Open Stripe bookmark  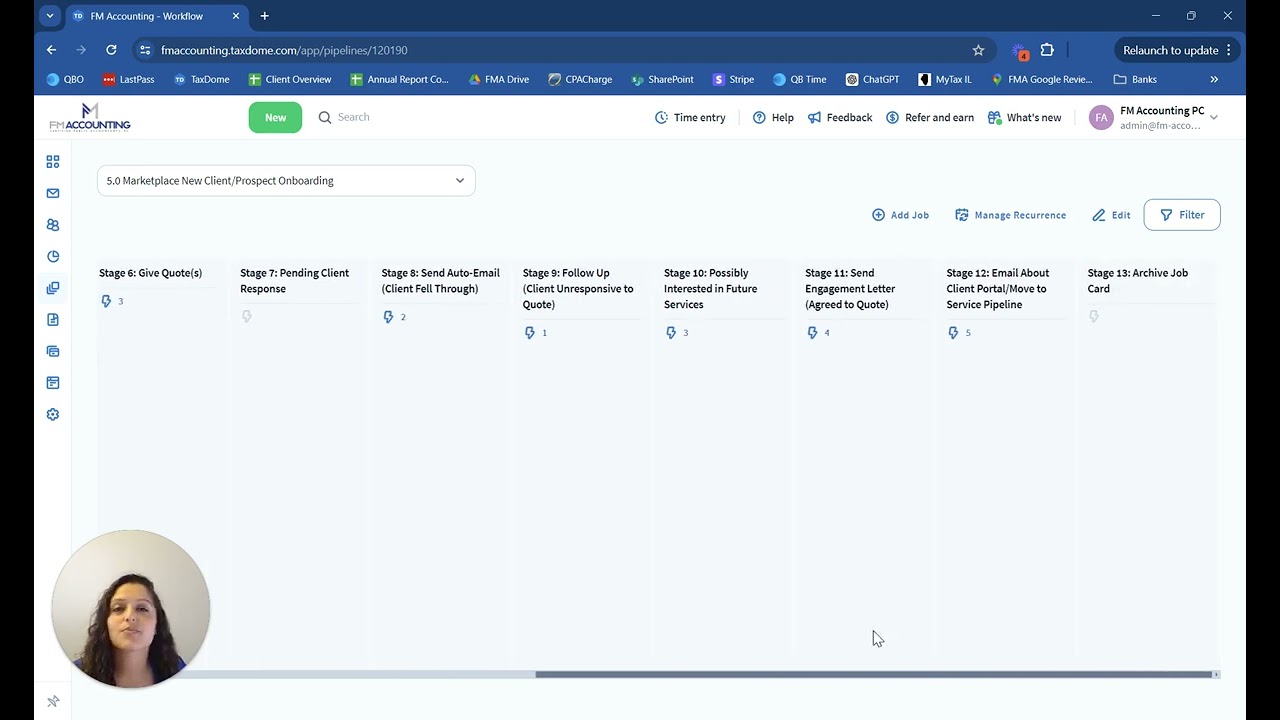click(733, 79)
